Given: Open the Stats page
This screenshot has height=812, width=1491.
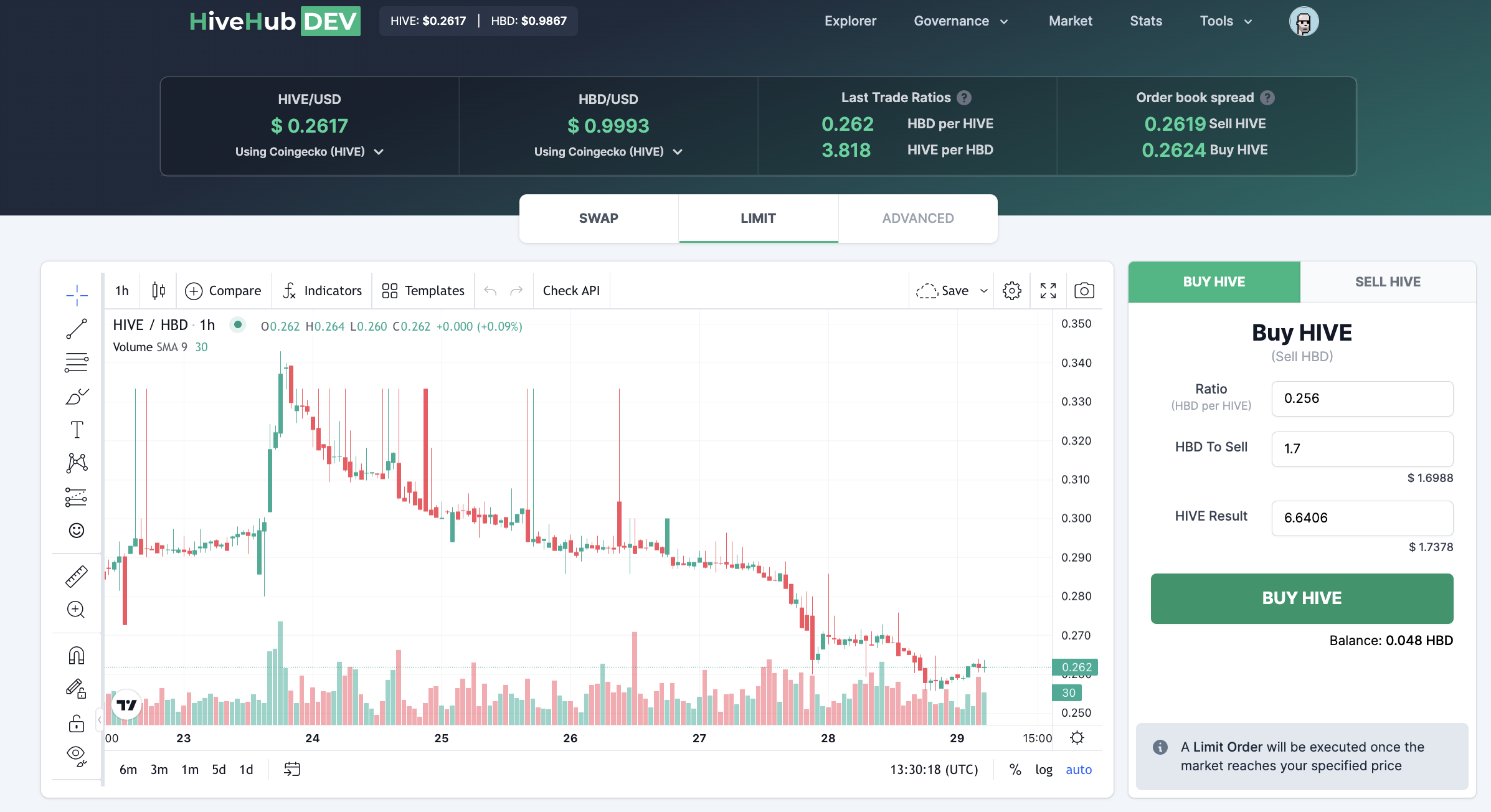Looking at the screenshot, I should tap(1146, 21).
